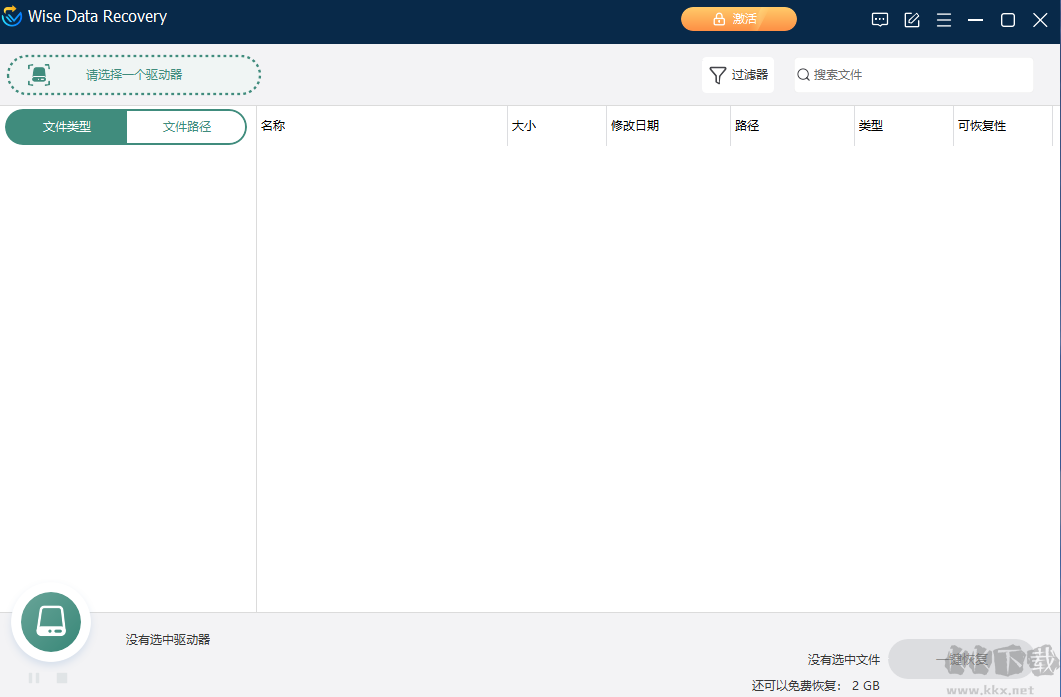Switch to the 文件类型 tab

[65, 127]
